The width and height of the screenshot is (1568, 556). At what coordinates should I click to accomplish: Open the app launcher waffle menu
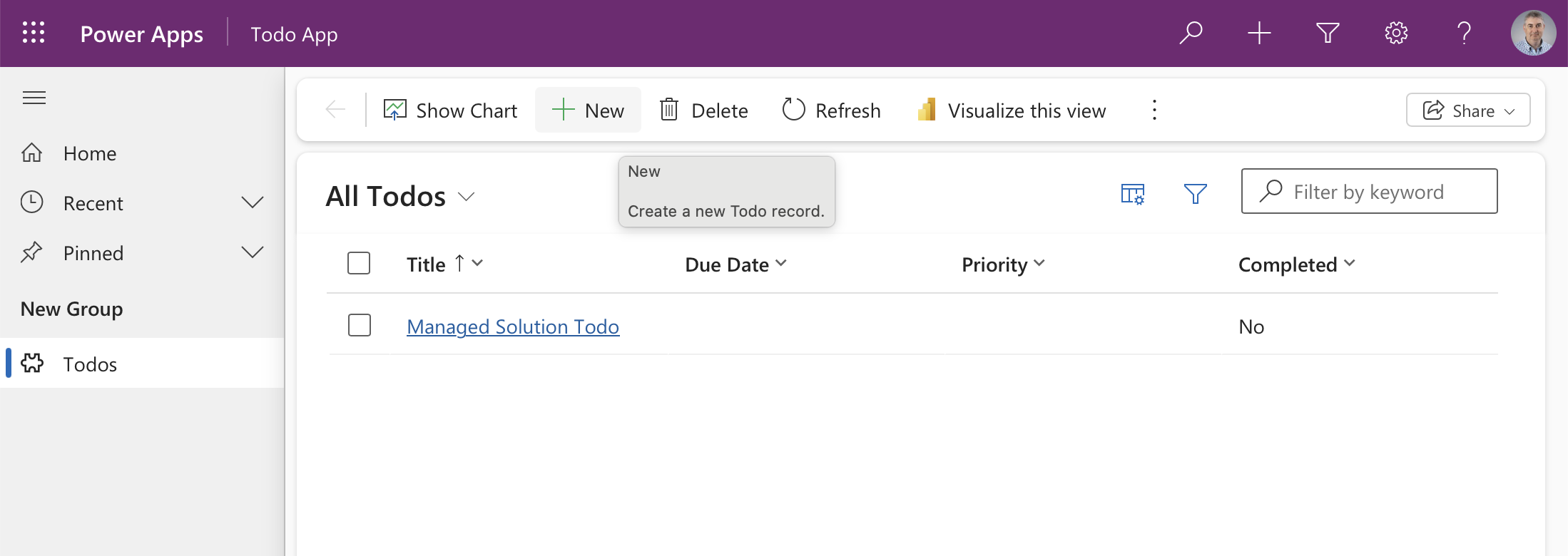pyautogui.click(x=34, y=33)
